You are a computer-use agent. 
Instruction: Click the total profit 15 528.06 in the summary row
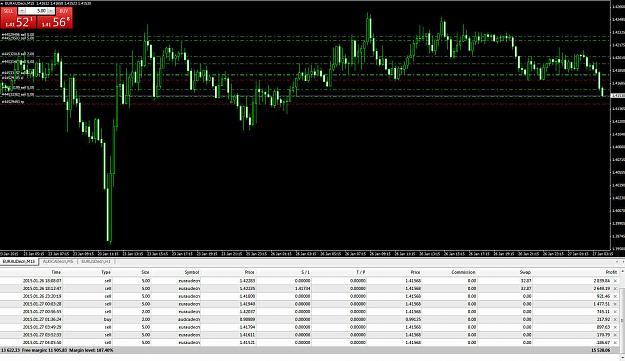click(601, 350)
